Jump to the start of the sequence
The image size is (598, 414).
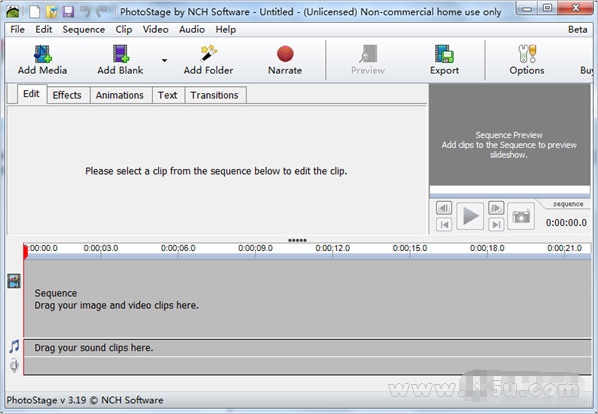(444, 225)
